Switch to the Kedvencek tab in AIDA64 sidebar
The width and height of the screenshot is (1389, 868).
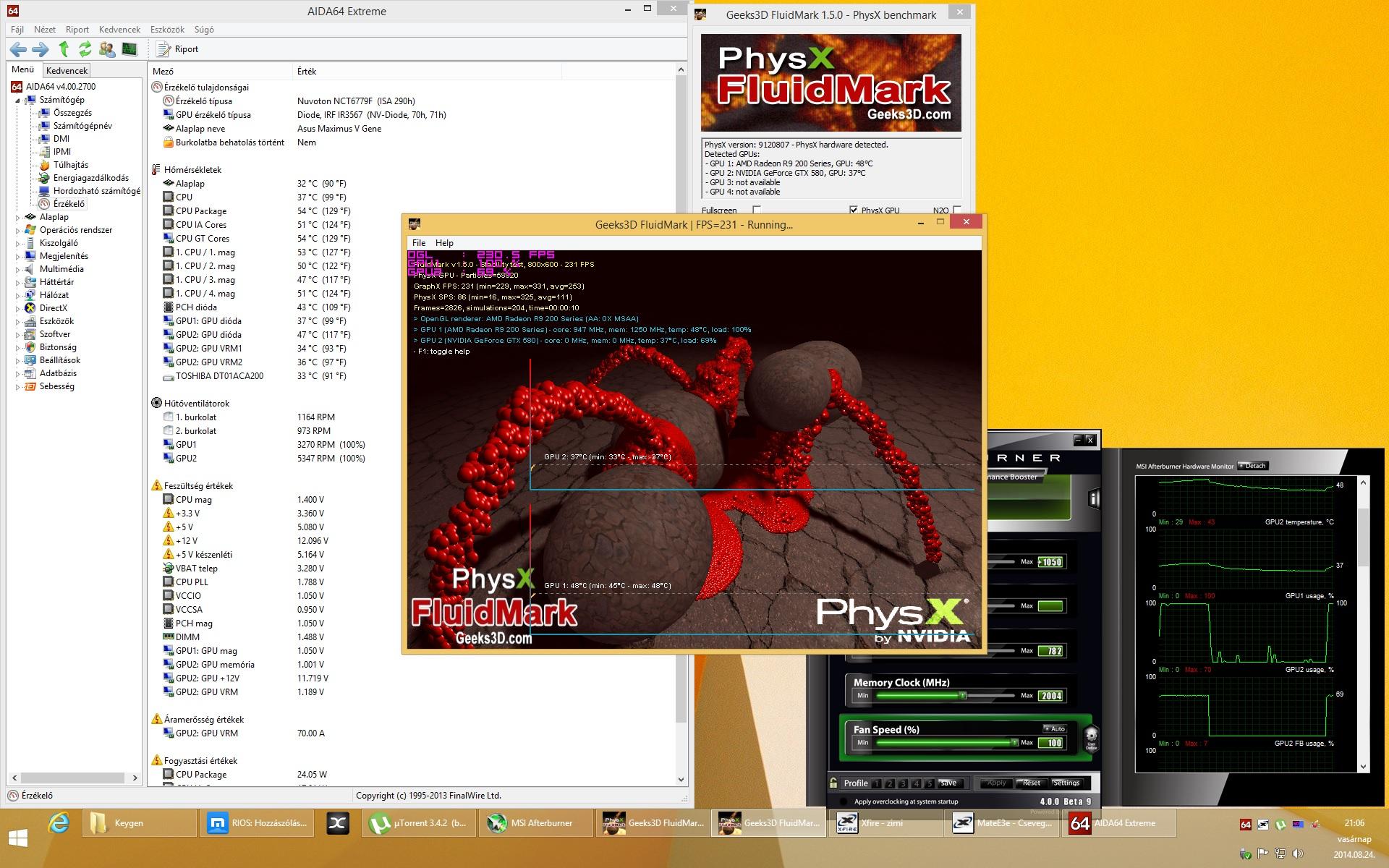(67, 70)
